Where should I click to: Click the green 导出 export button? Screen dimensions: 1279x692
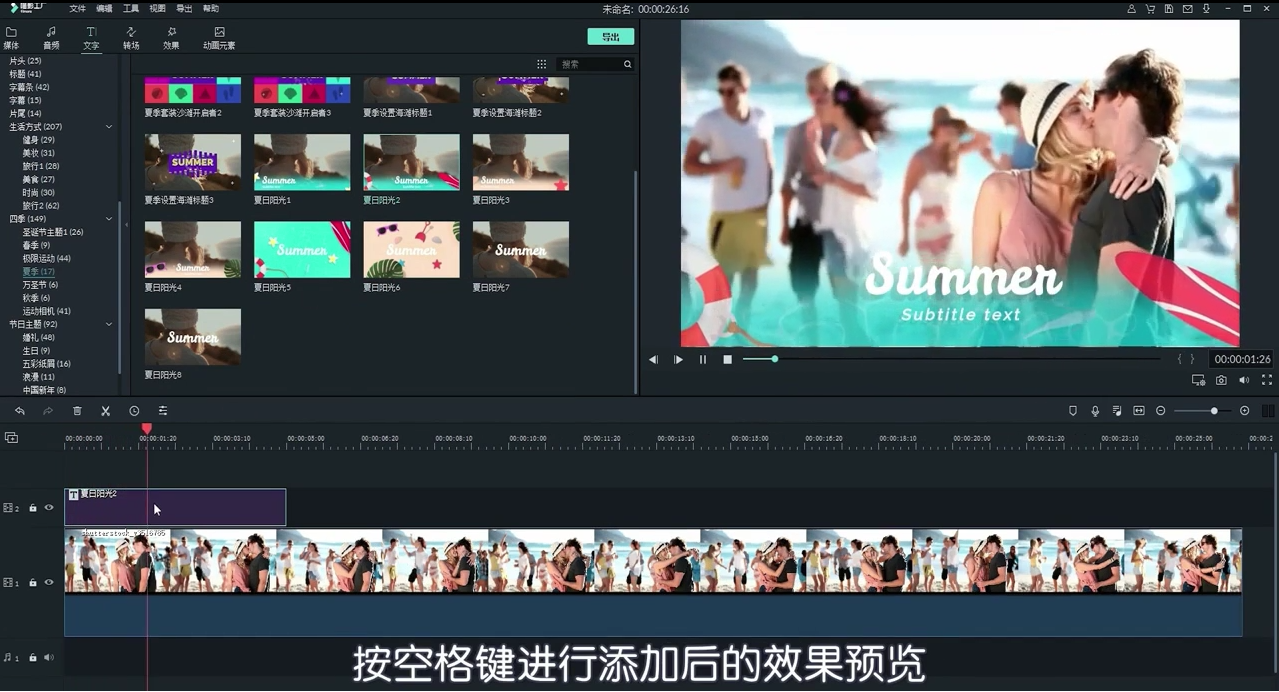(610, 36)
